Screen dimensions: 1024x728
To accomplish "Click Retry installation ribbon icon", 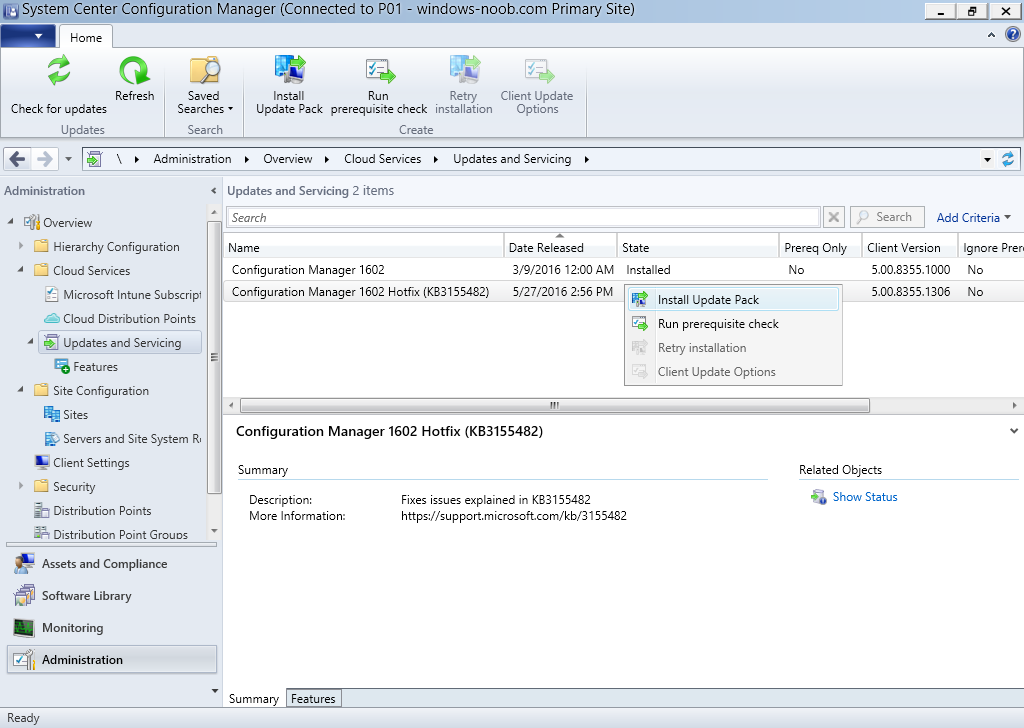I will [x=464, y=71].
